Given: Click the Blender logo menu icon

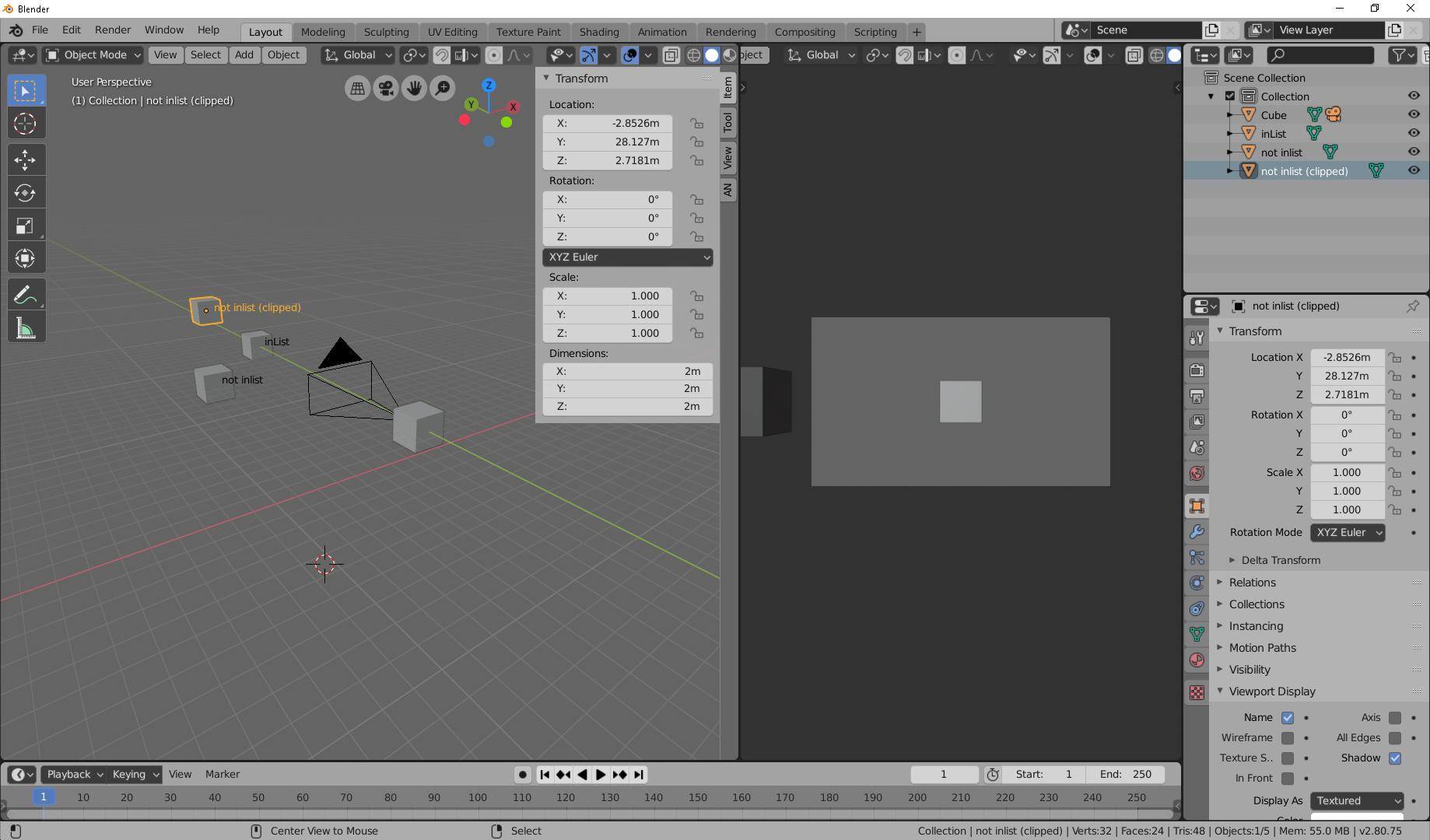Looking at the screenshot, I should pos(16,30).
